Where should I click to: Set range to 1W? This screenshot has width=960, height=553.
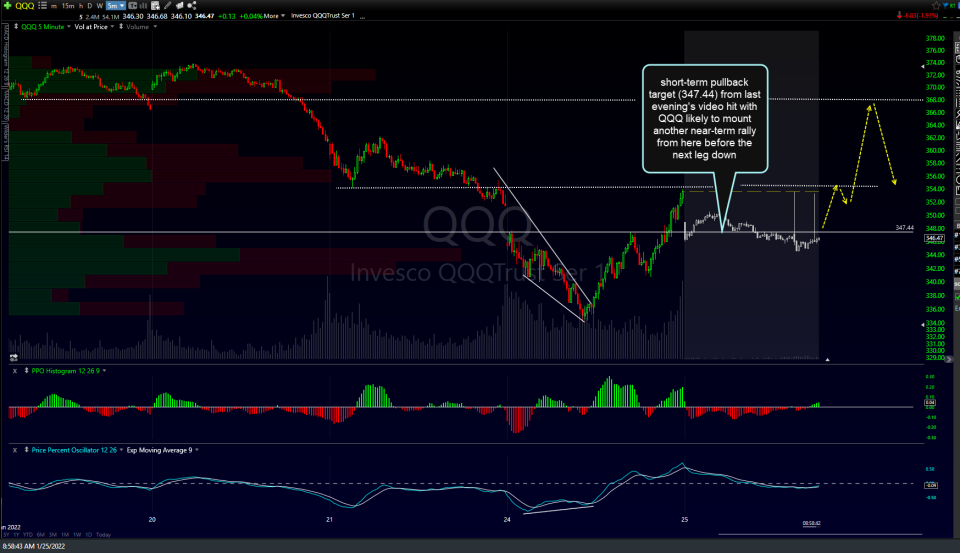pos(77,535)
